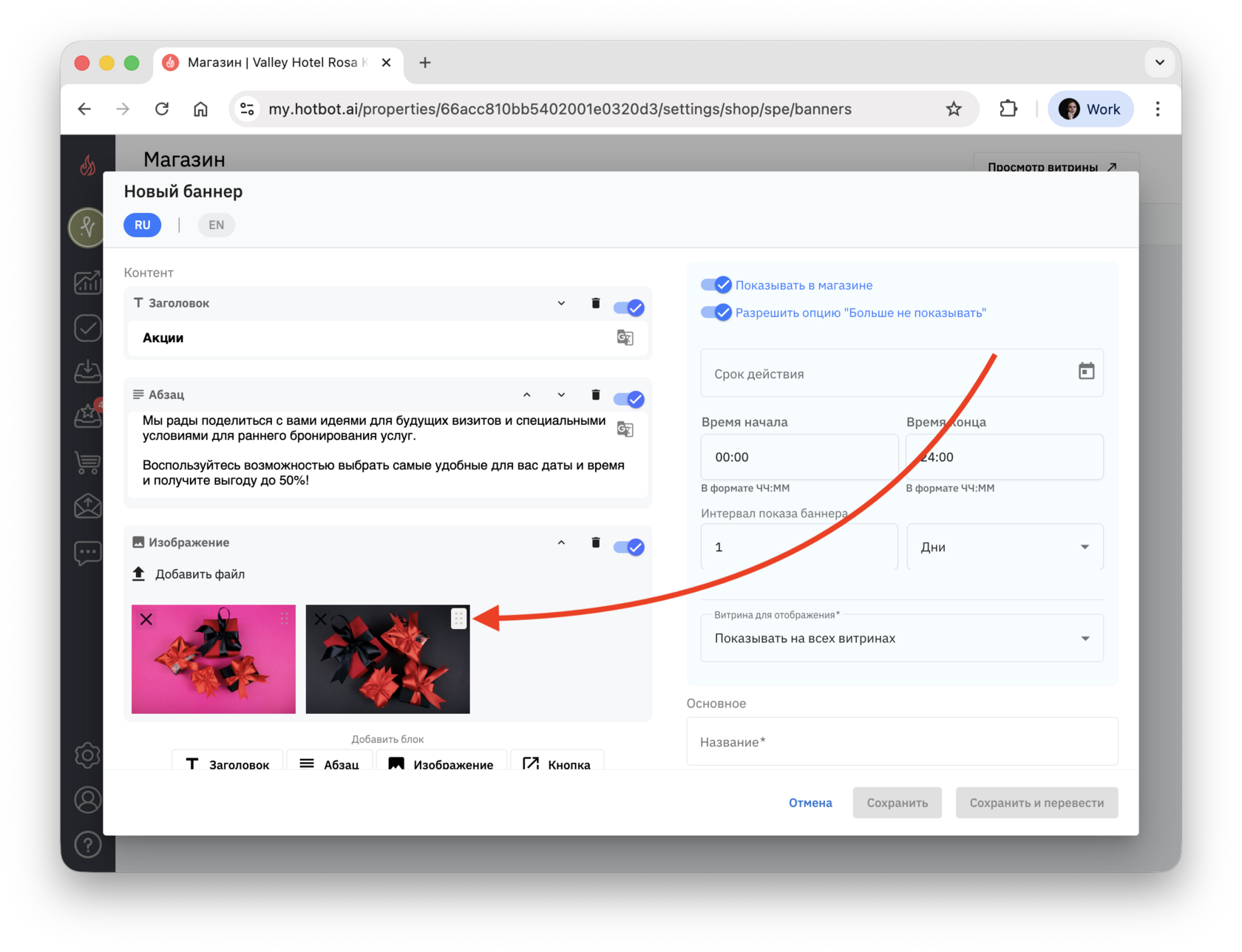Click the Добавить файл upload icon
Viewport: 1242px width, 952px height.
(138, 574)
